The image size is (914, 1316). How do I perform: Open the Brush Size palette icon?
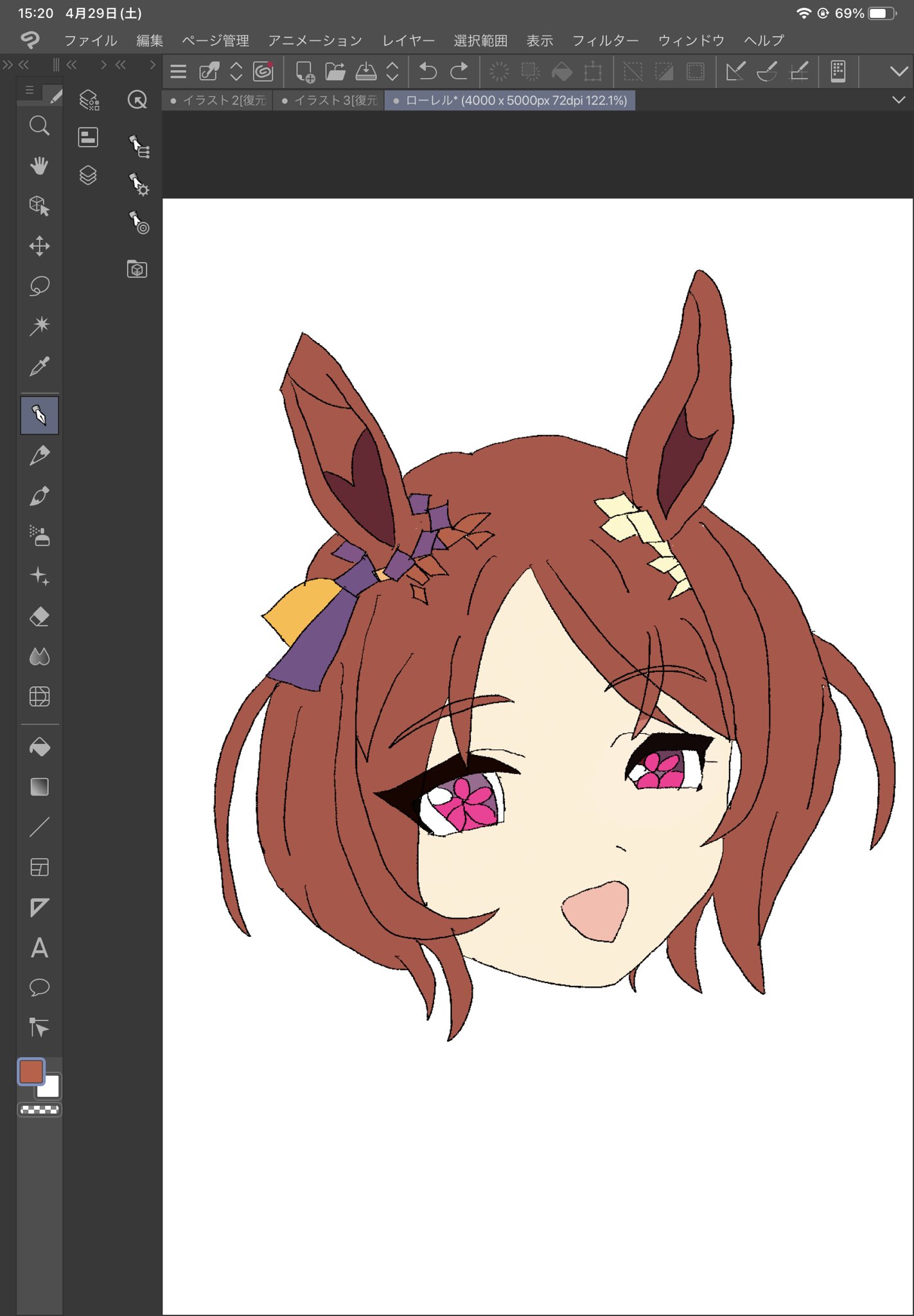[139, 222]
